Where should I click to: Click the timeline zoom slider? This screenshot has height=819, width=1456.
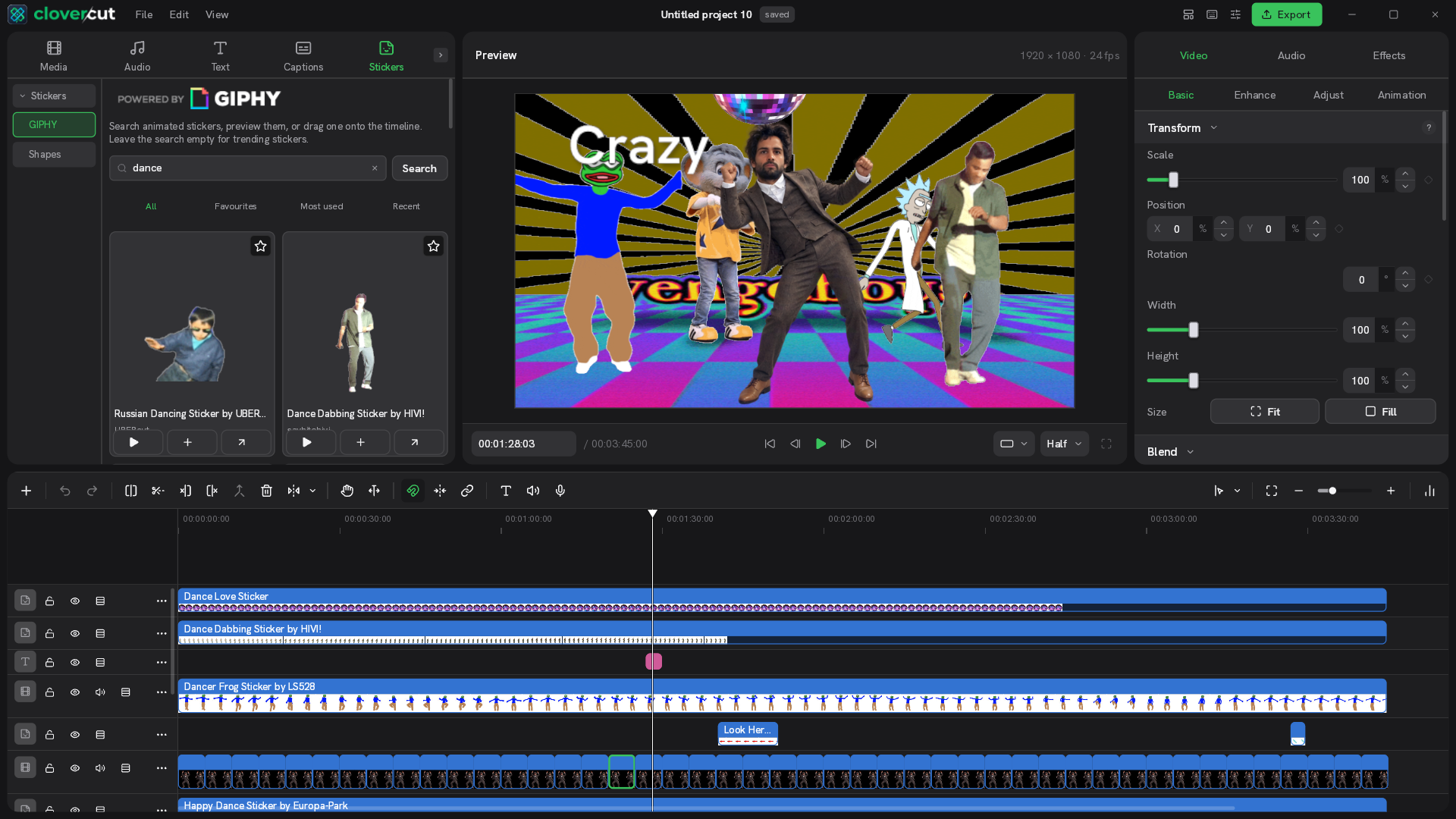click(1344, 491)
